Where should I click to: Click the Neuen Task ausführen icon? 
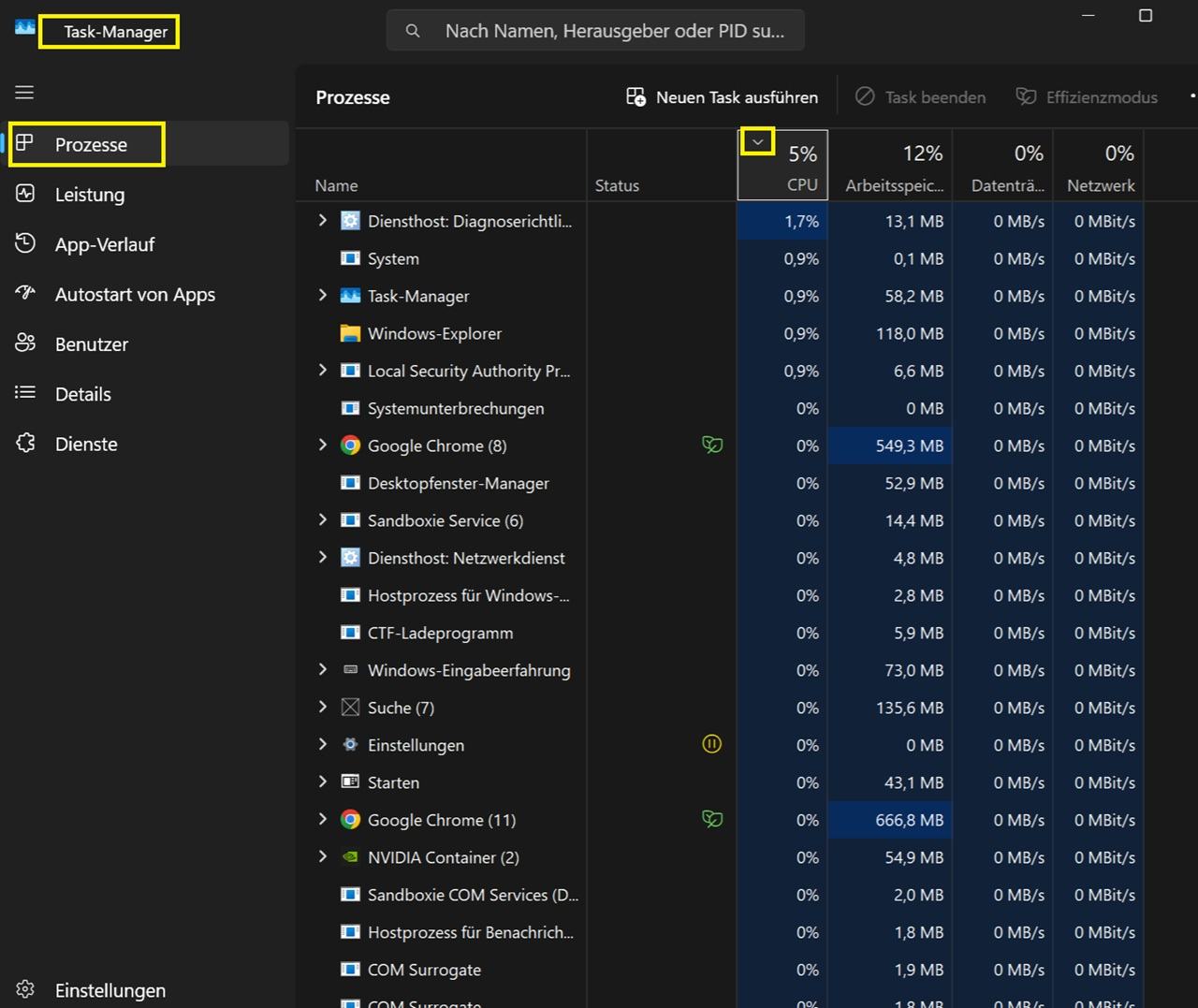636,96
